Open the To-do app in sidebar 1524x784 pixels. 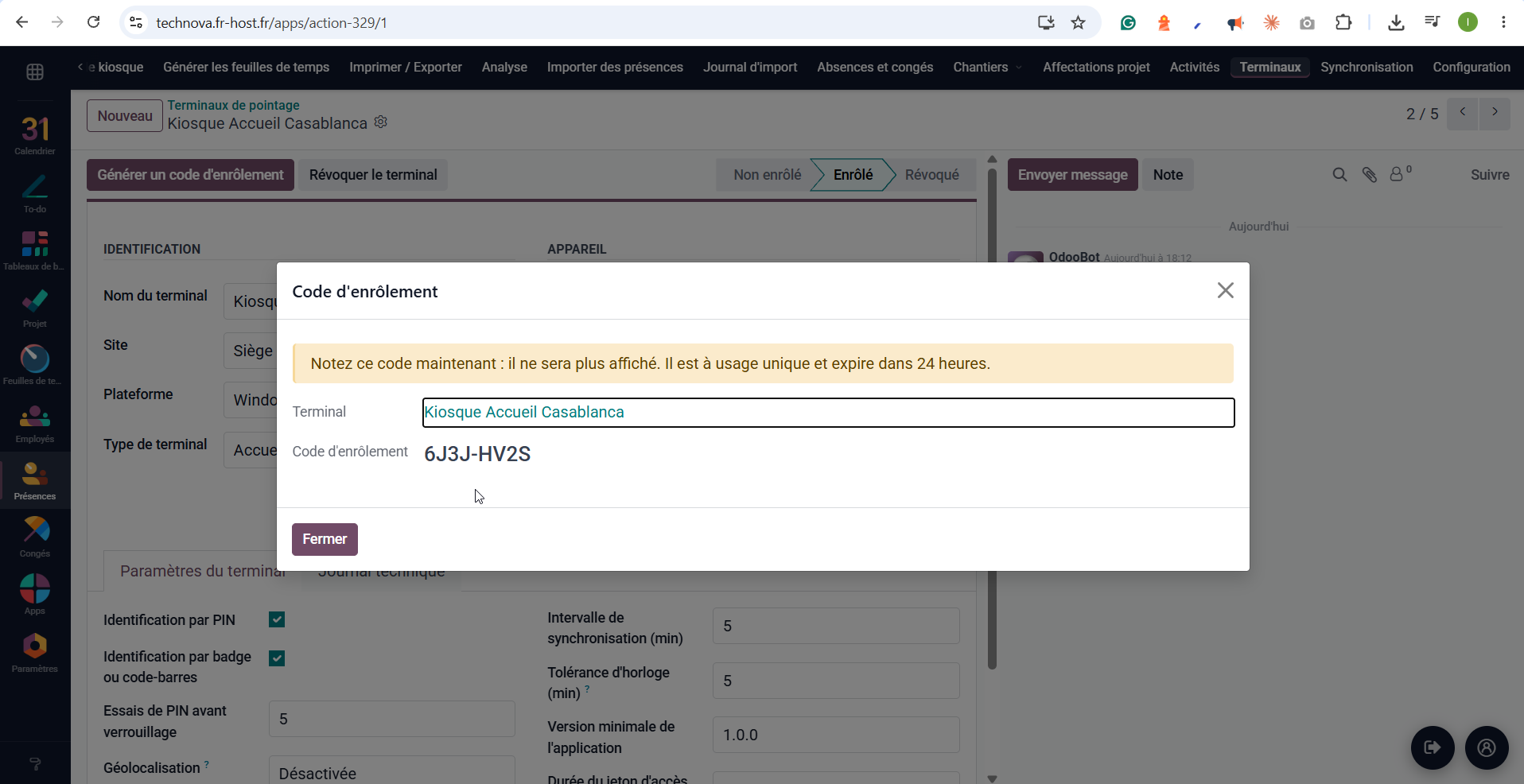pos(35,193)
